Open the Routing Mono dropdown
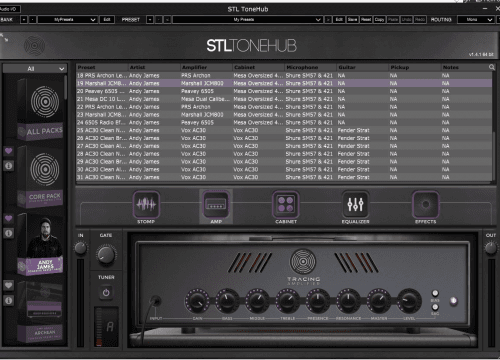 tap(475, 20)
